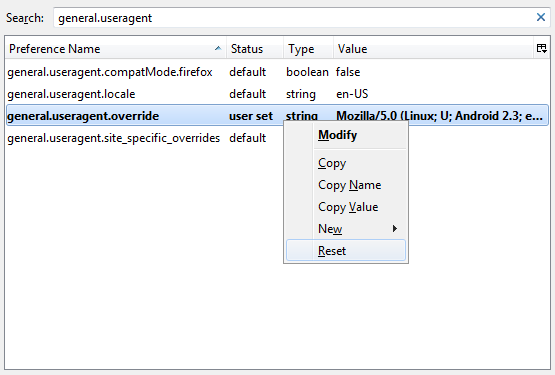Sort by the Status column header
The width and height of the screenshot is (555, 375).
(255, 49)
